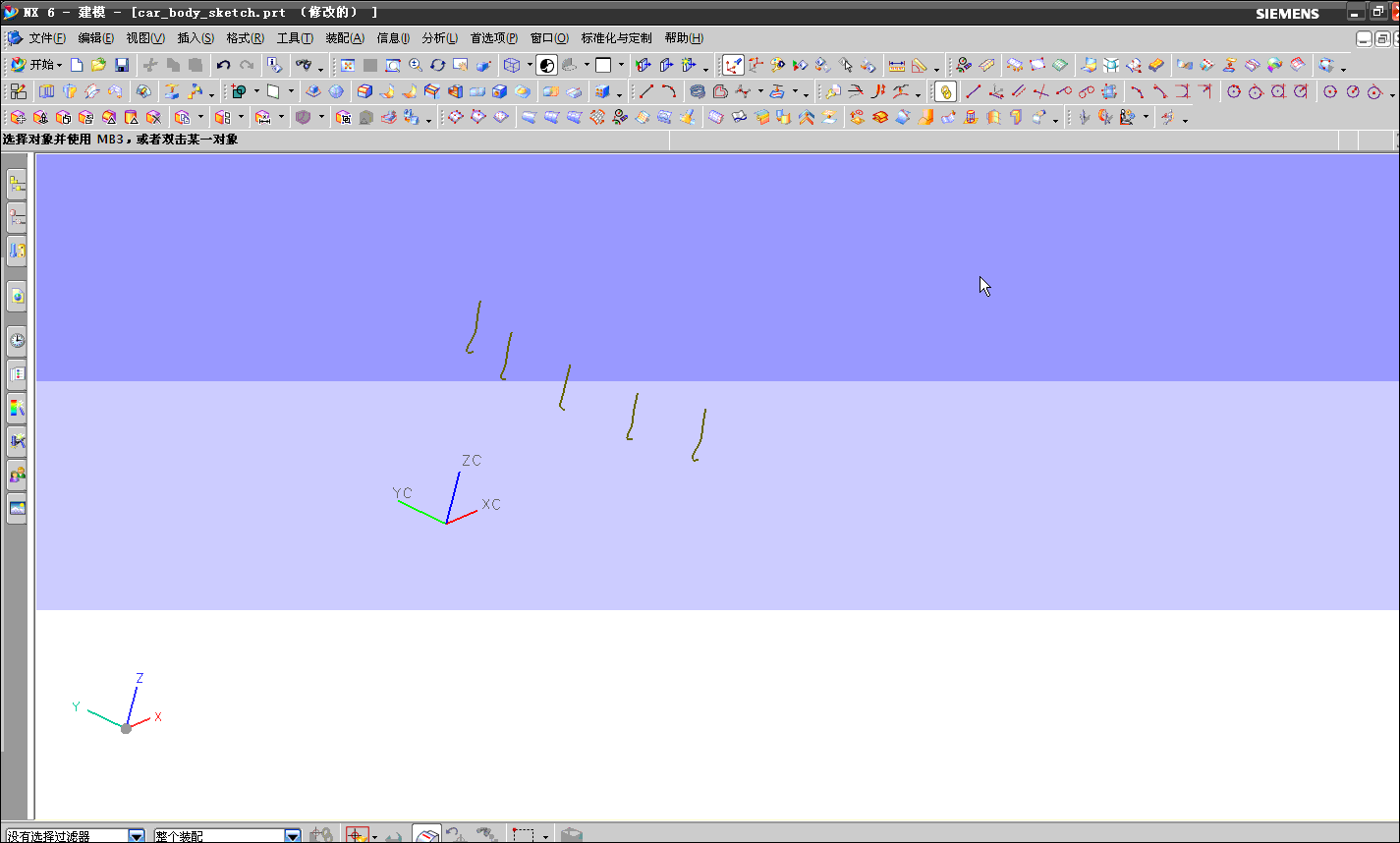Viewport: 1400px width, 843px height.
Task: Open the 文件(F) menu
Action: point(47,38)
